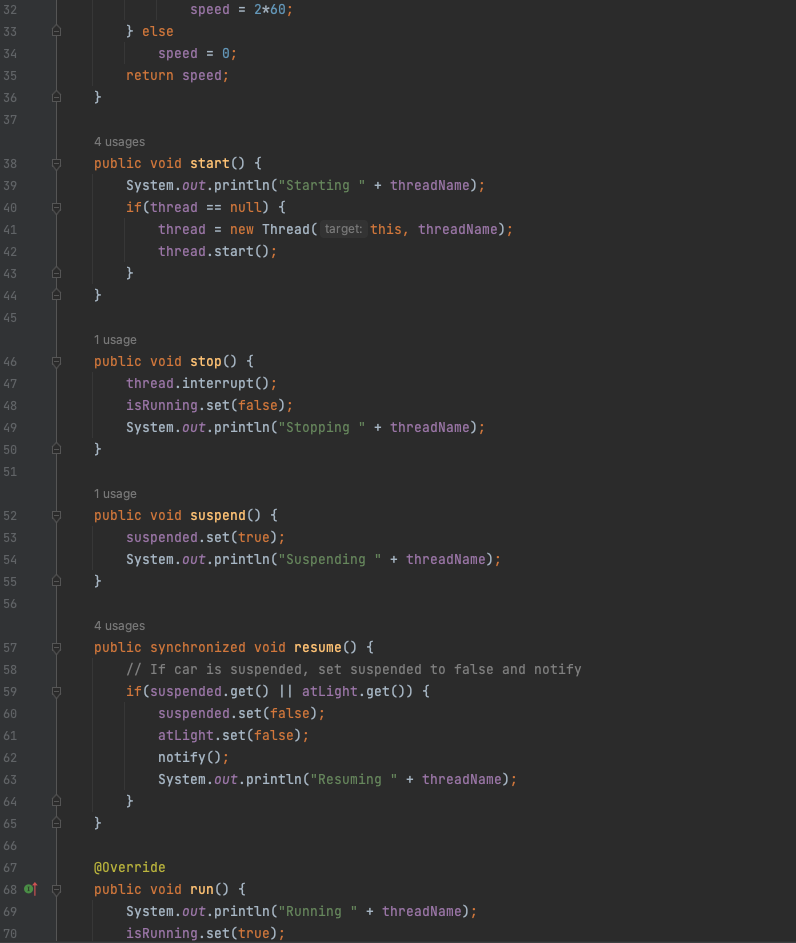The height and width of the screenshot is (943, 796).
Task: Click isRunning.set(true) statement
Action: click(206, 933)
